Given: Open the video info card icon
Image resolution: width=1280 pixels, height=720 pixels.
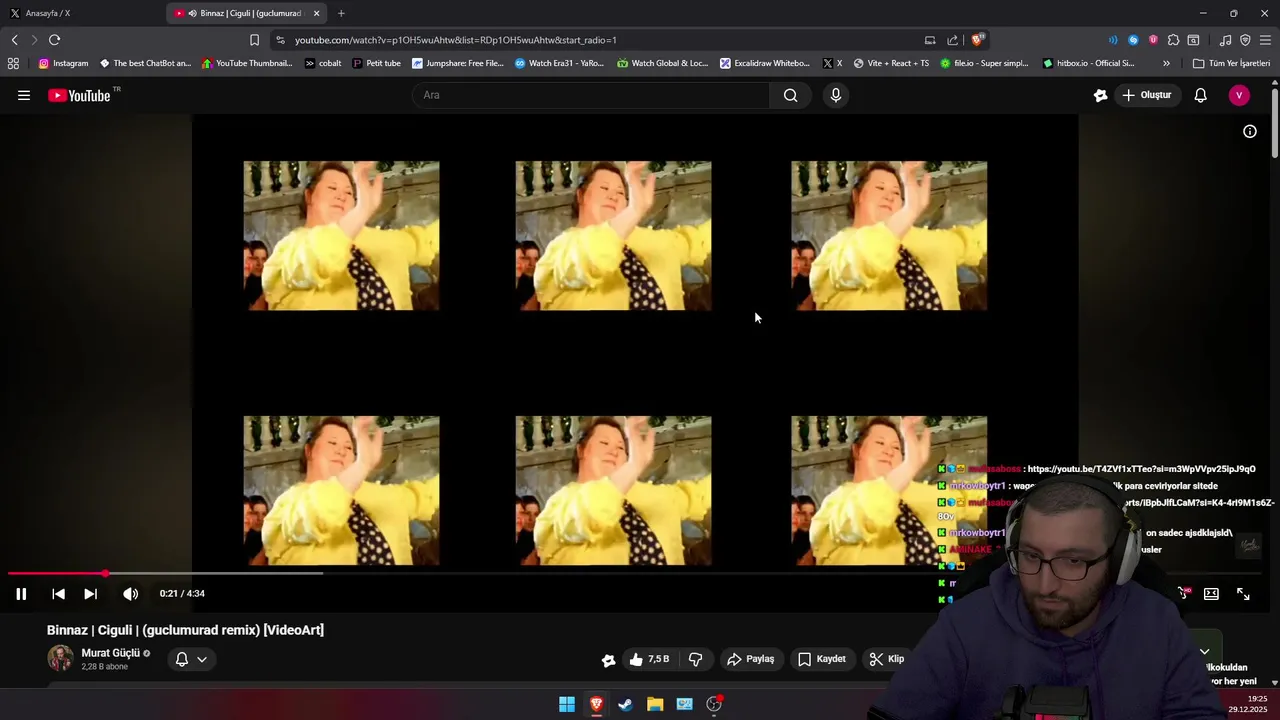Looking at the screenshot, I should pyautogui.click(x=1250, y=131).
